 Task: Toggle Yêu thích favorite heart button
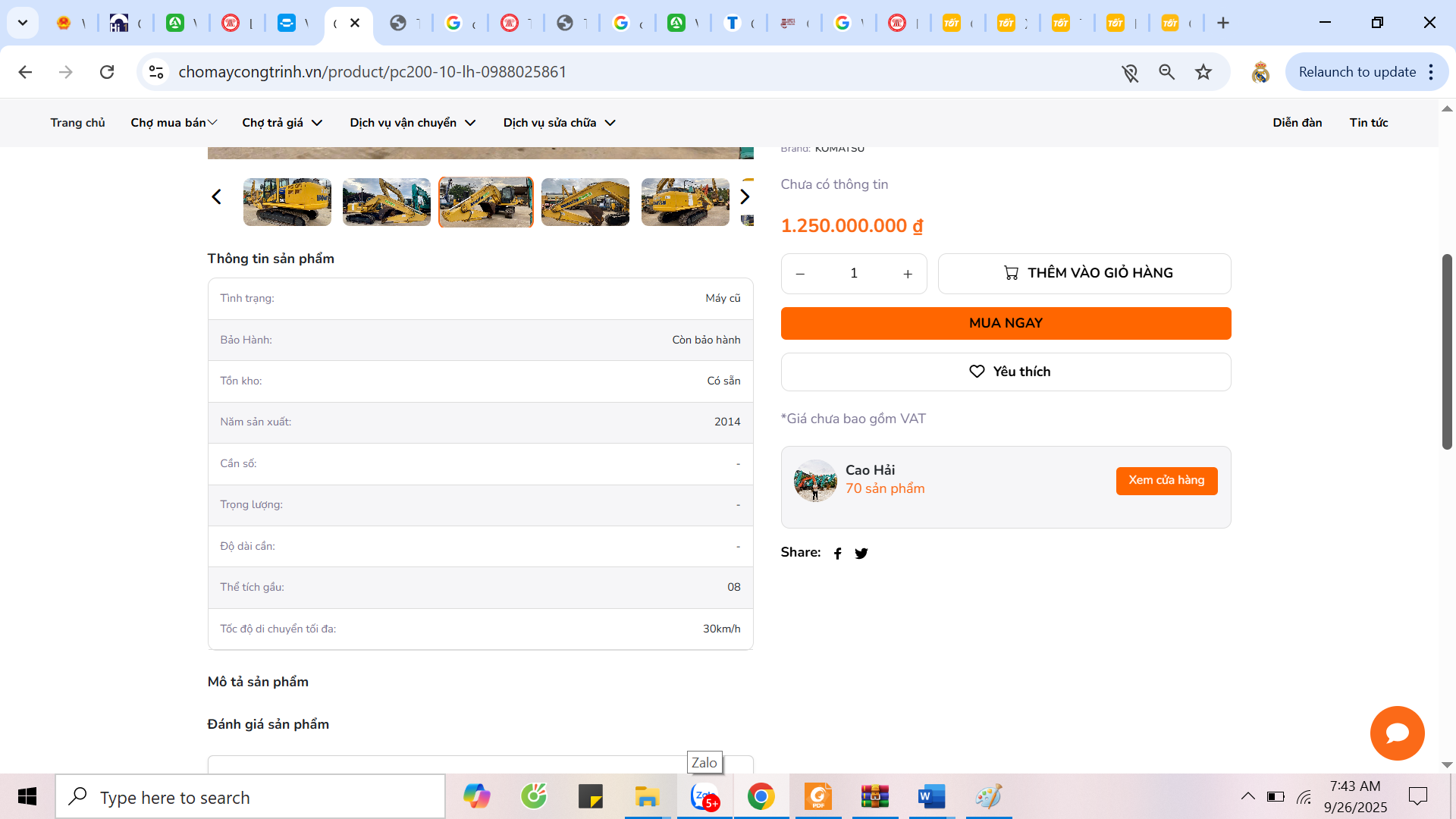[1006, 372]
